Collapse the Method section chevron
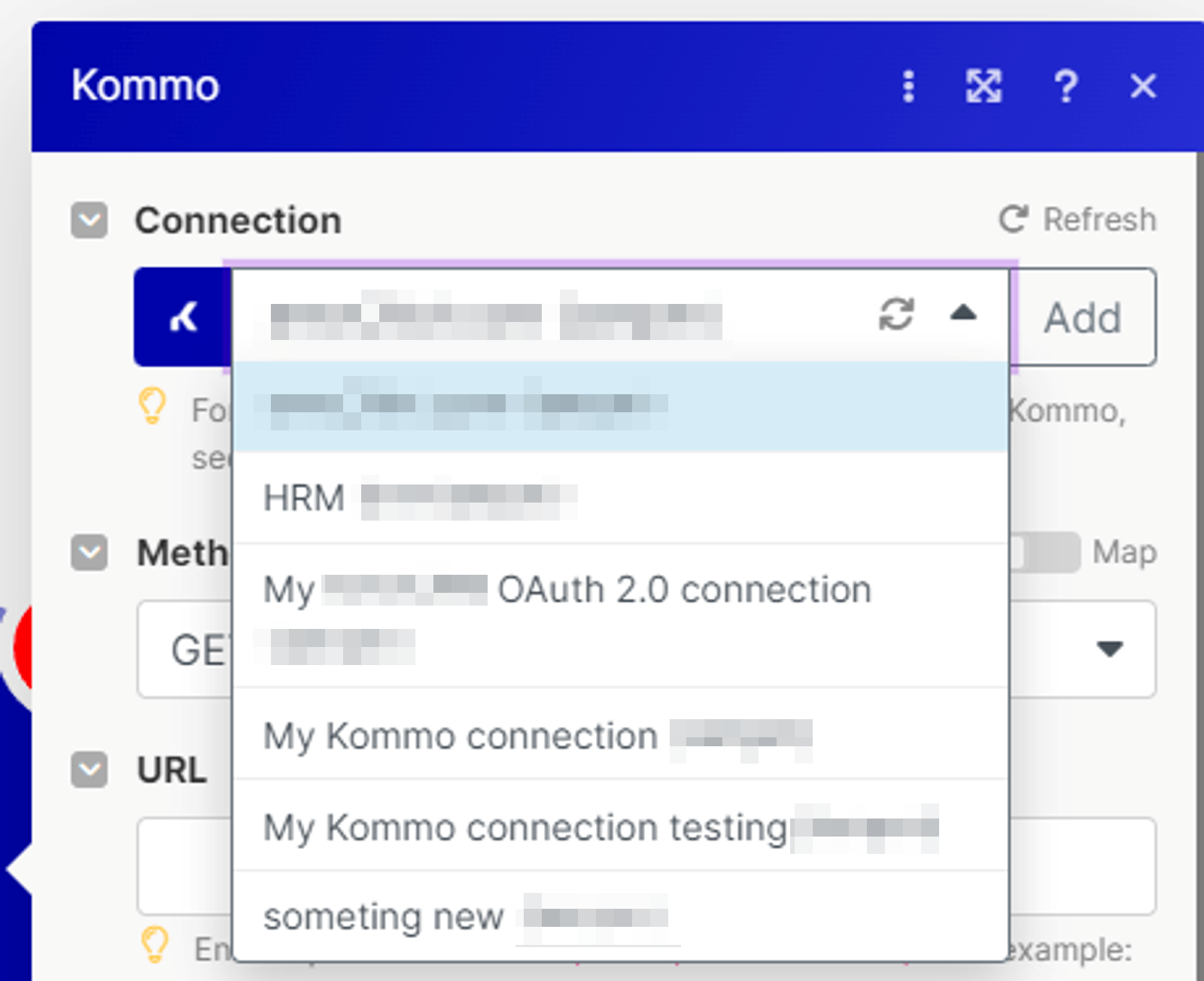Screen dimensions: 1204x981 coord(90,553)
